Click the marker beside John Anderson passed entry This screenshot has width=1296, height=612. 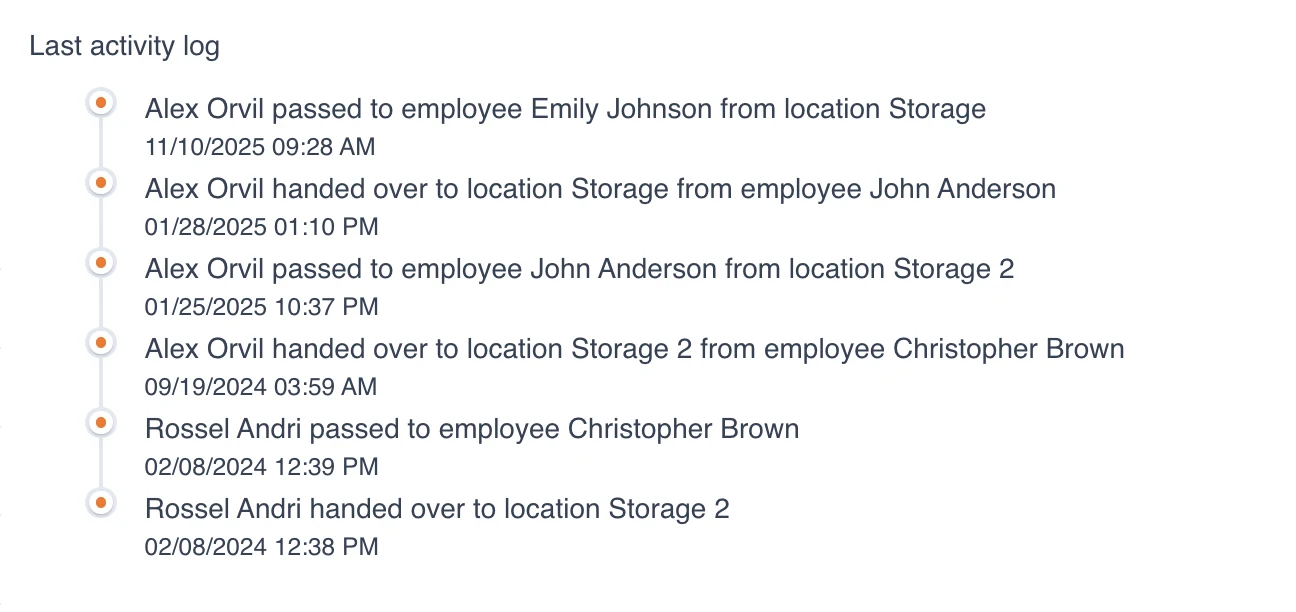(x=100, y=263)
